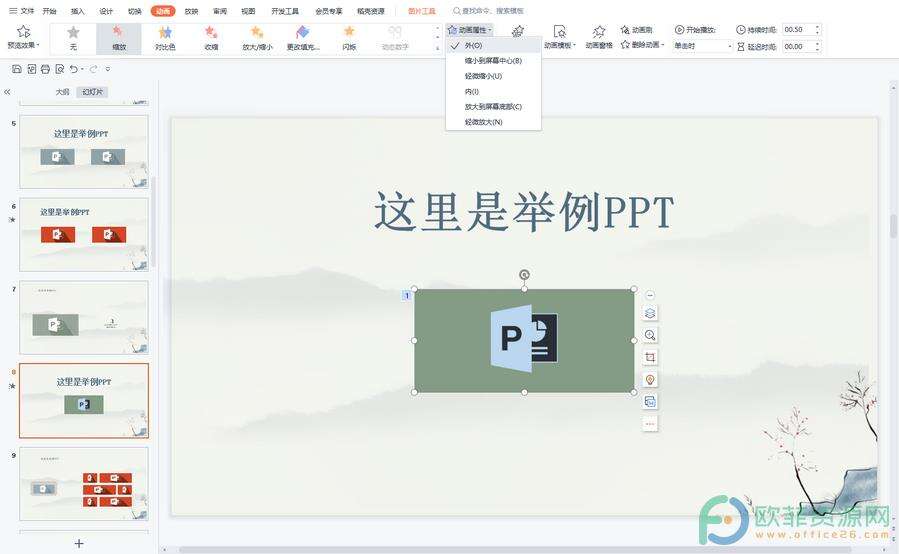Screen dimensions: 899x554
Task: Open the 动画窗格 animation pane
Action: click(x=599, y=38)
